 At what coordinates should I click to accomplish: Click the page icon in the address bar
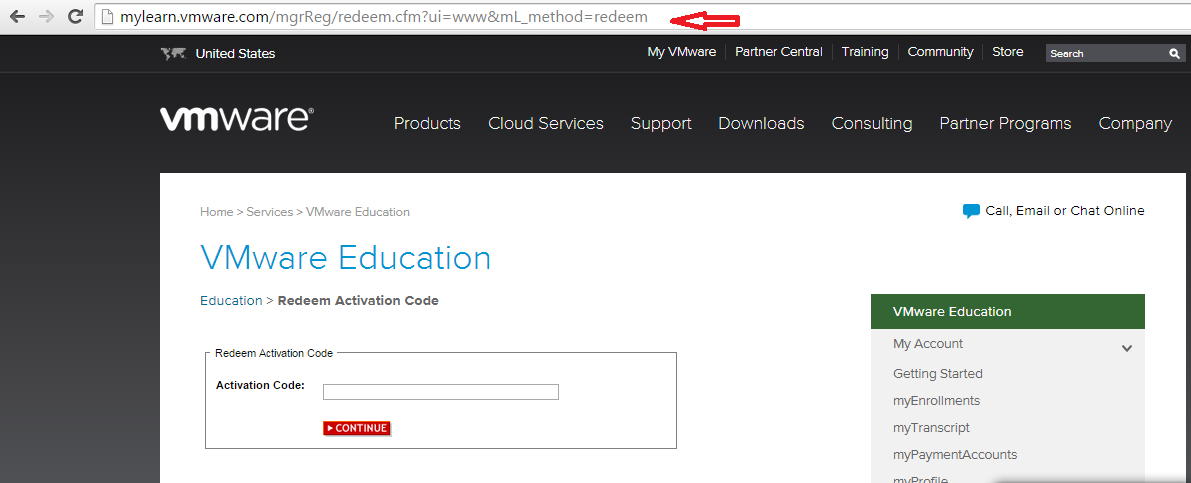click(x=107, y=17)
